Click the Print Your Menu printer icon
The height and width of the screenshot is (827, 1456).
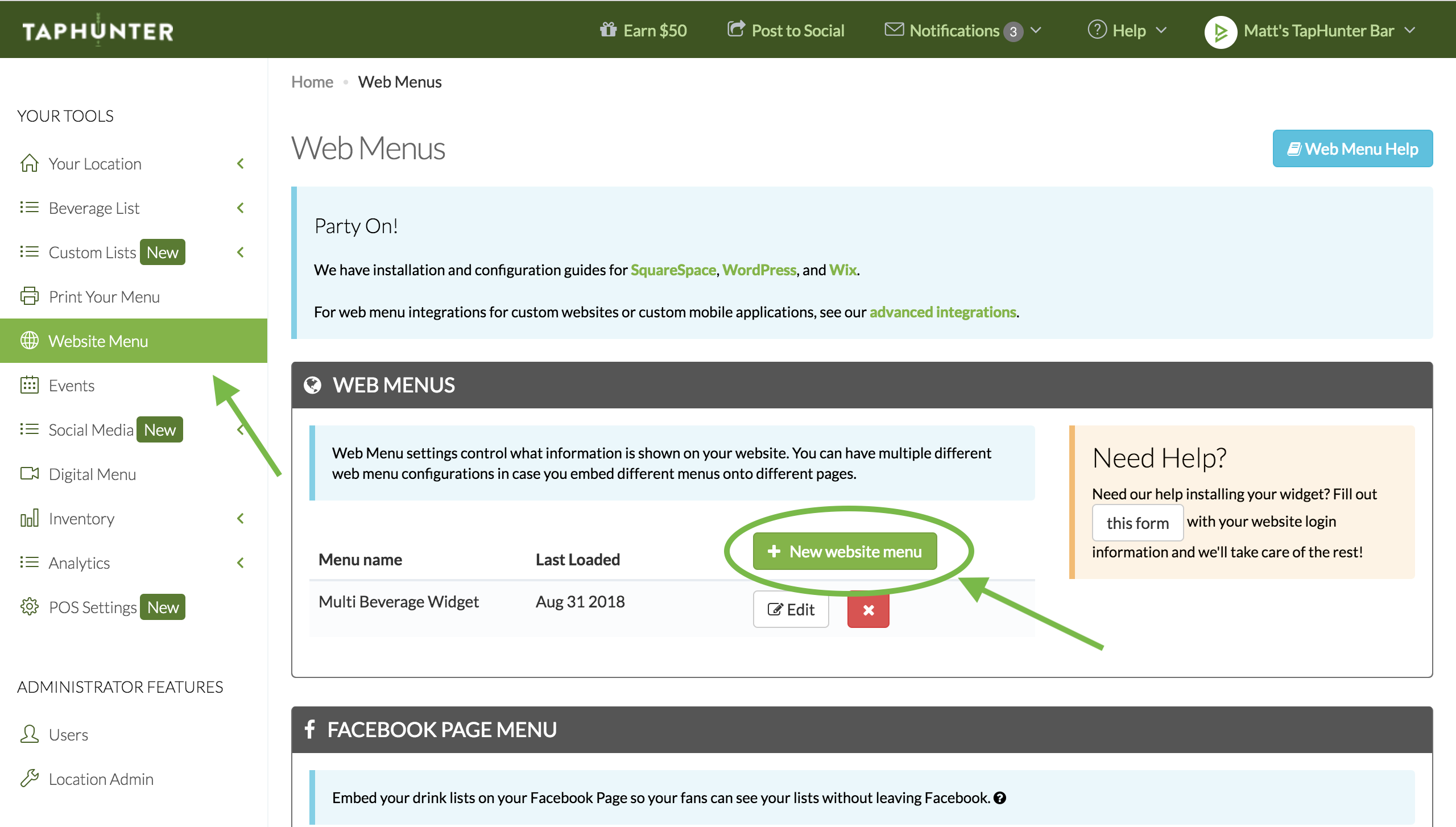[x=30, y=296]
